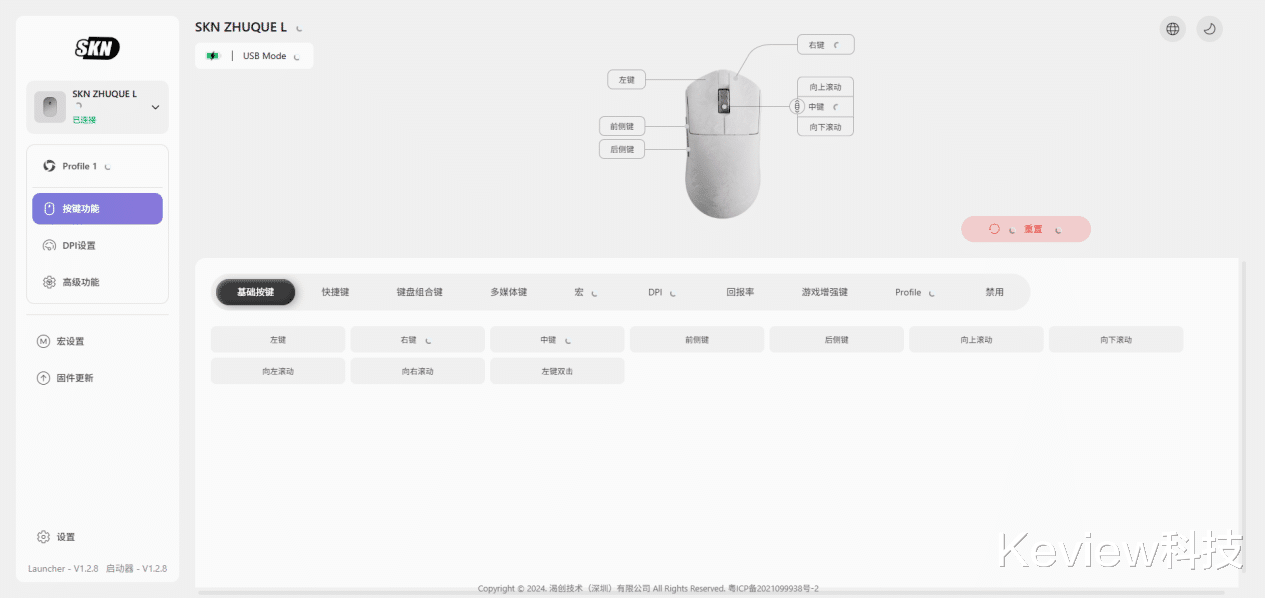The height and width of the screenshot is (598, 1265).
Task: Click the USB Mode battery icon
Action: [x=212, y=56]
